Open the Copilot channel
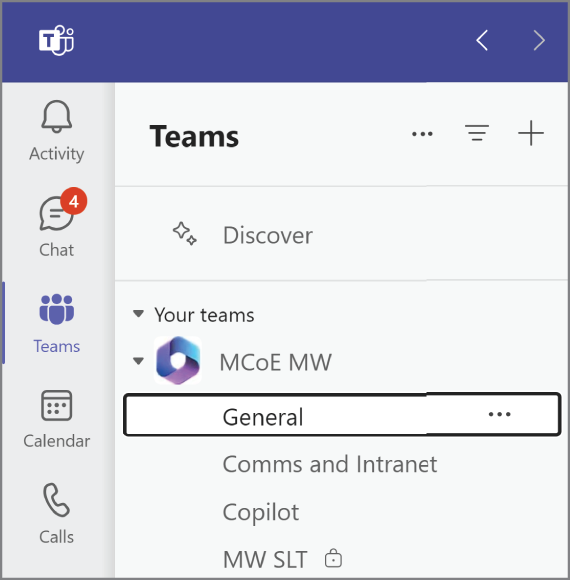 click(261, 512)
